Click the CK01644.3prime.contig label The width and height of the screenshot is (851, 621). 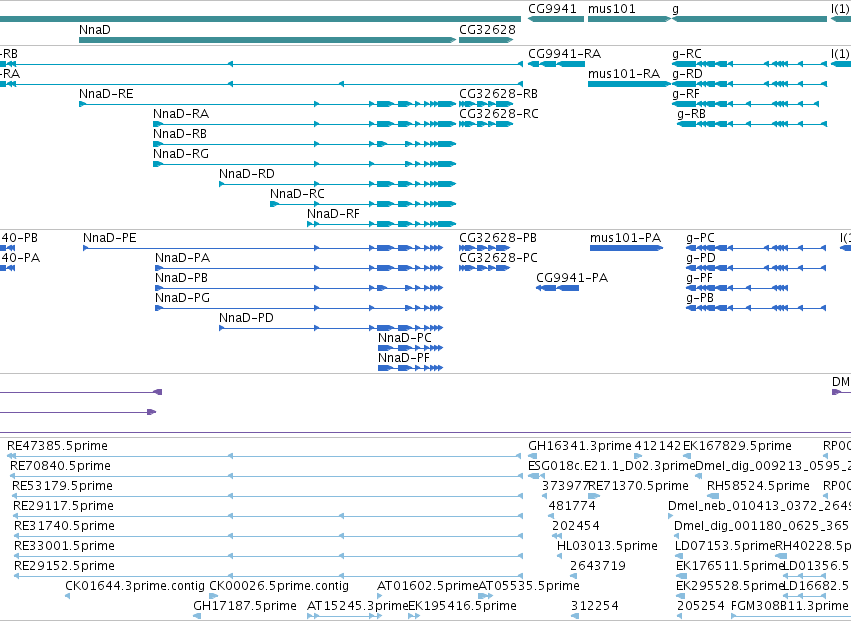pos(135,586)
